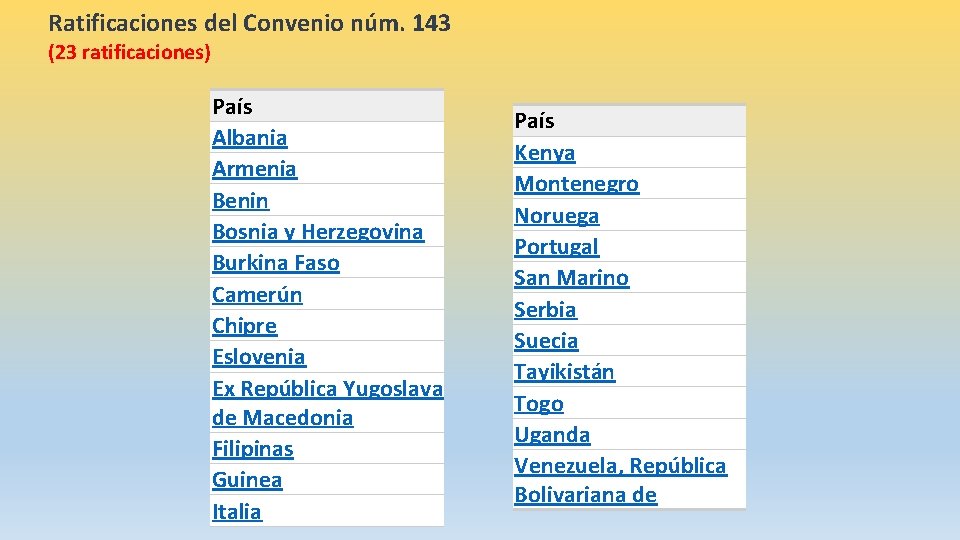
Task: Select the Portugal link
Action: click(556, 247)
